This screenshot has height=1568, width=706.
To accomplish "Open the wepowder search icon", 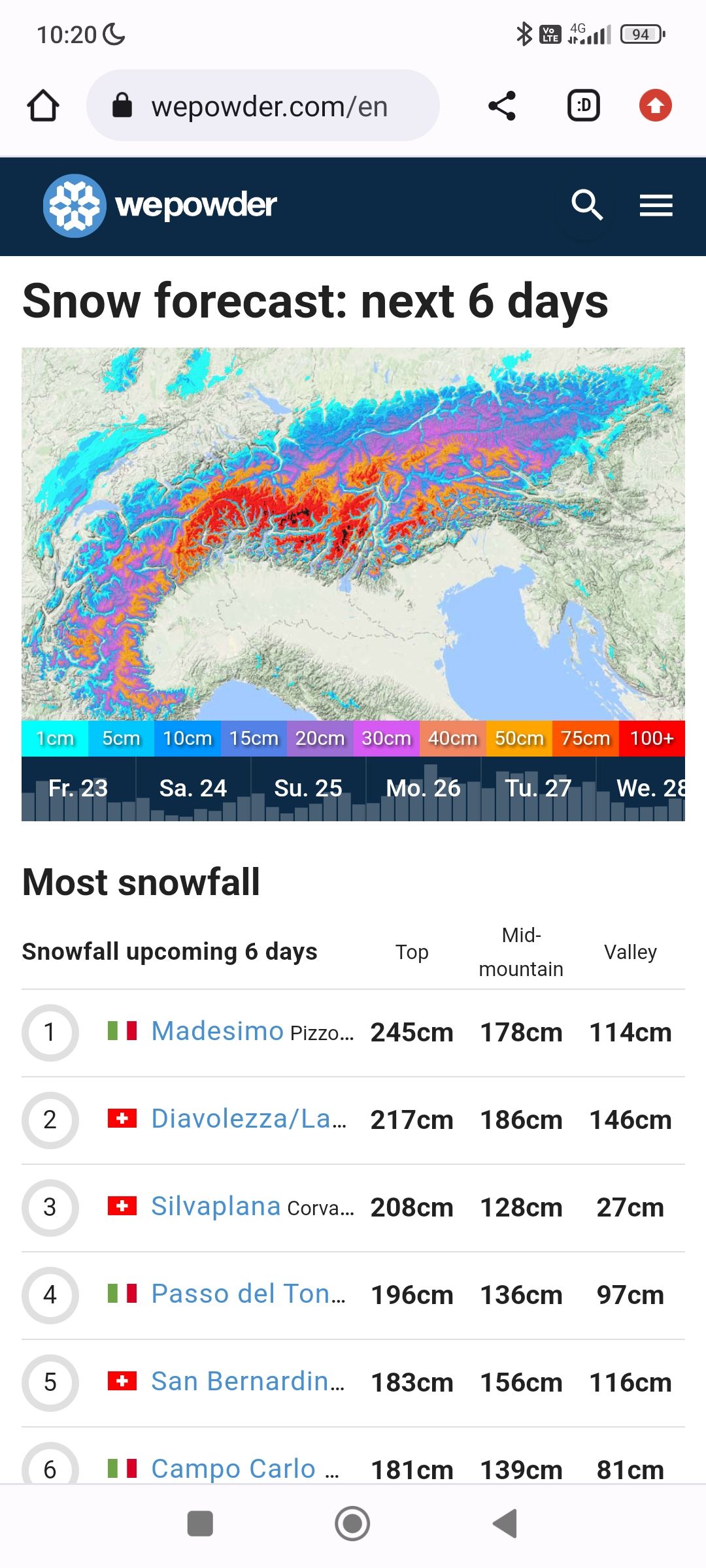I will click(586, 206).
